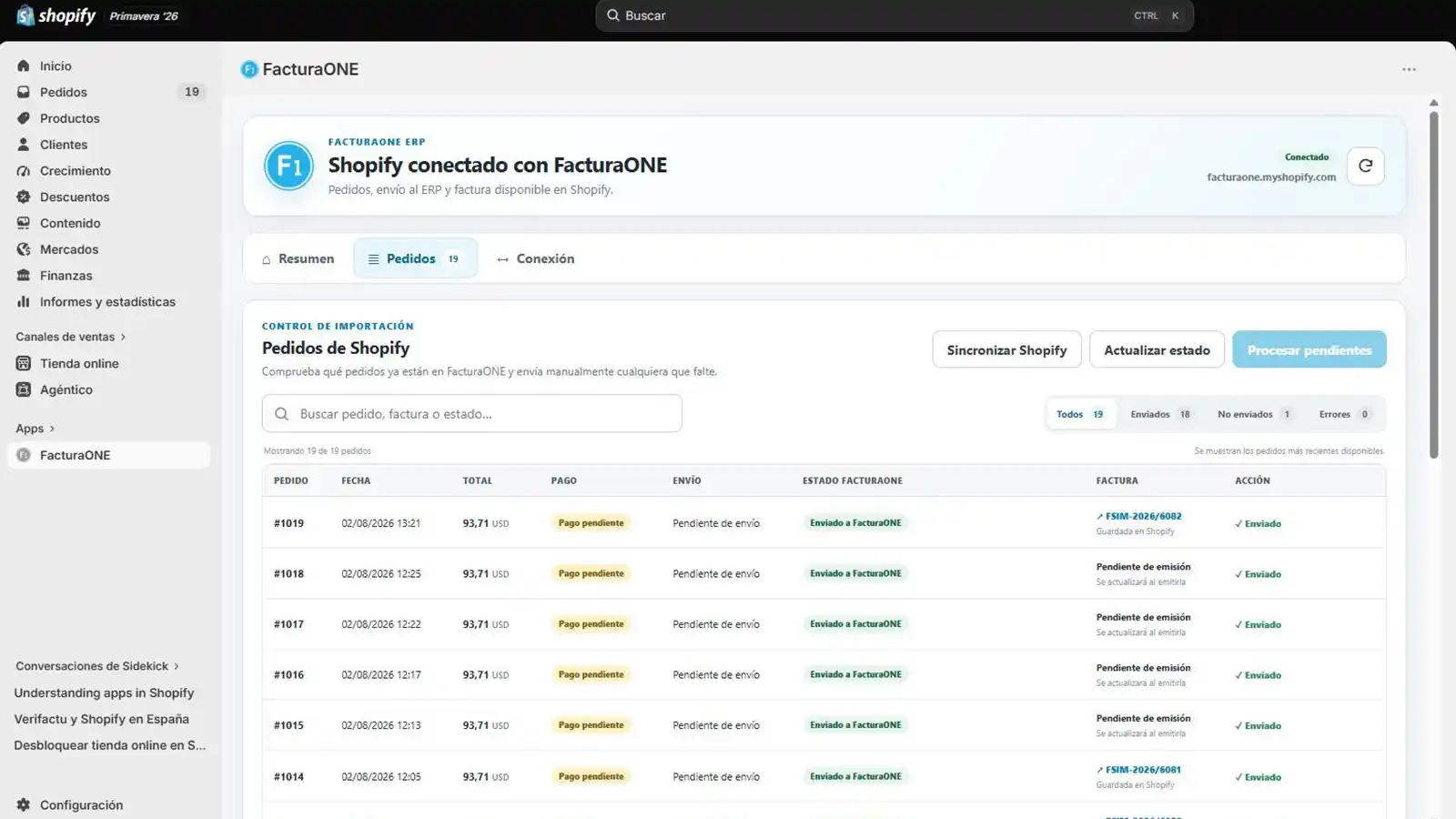Screen dimensions: 1456x819
Task: Click the Finanzas bank icon
Action: 24,276
